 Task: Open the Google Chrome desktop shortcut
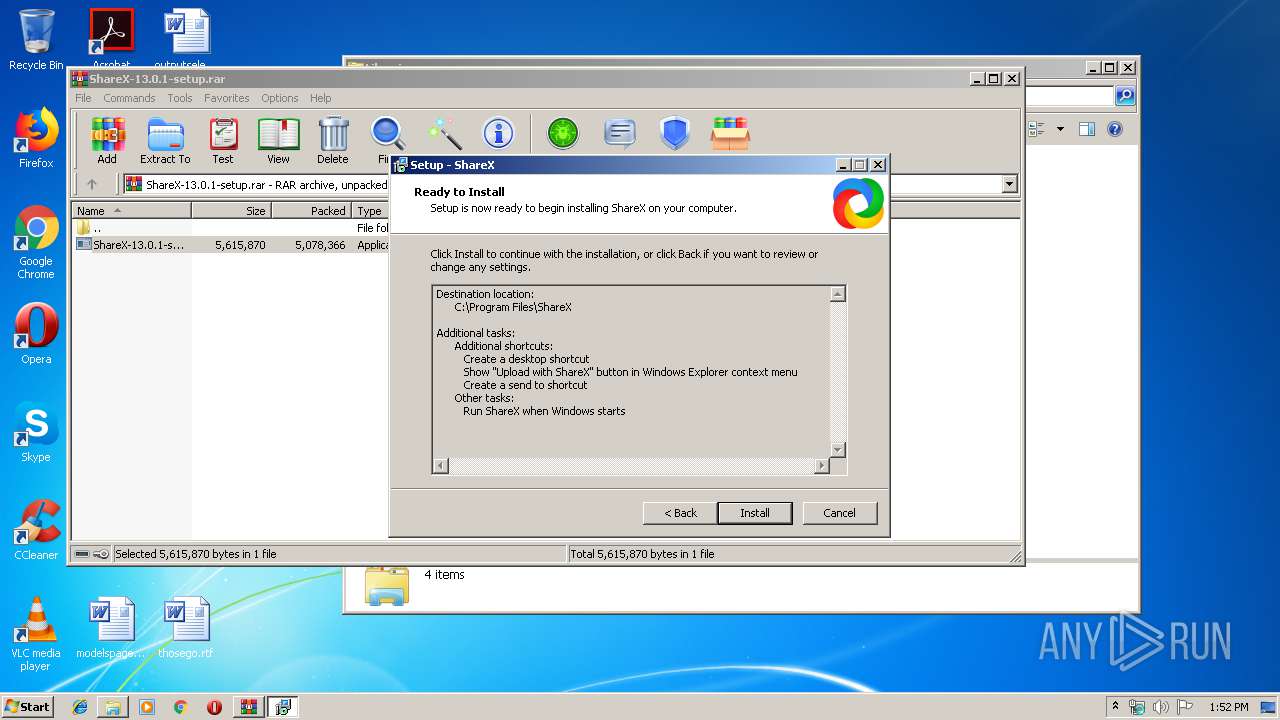point(36,243)
